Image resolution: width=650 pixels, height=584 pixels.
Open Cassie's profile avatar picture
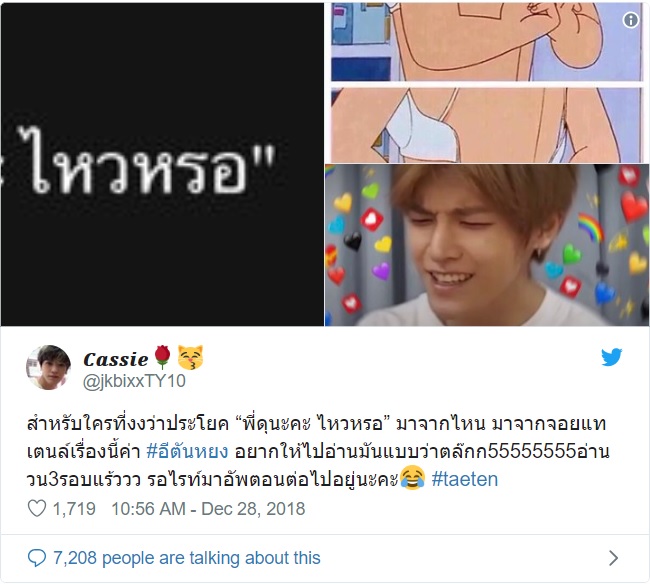pyautogui.click(x=49, y=368)
